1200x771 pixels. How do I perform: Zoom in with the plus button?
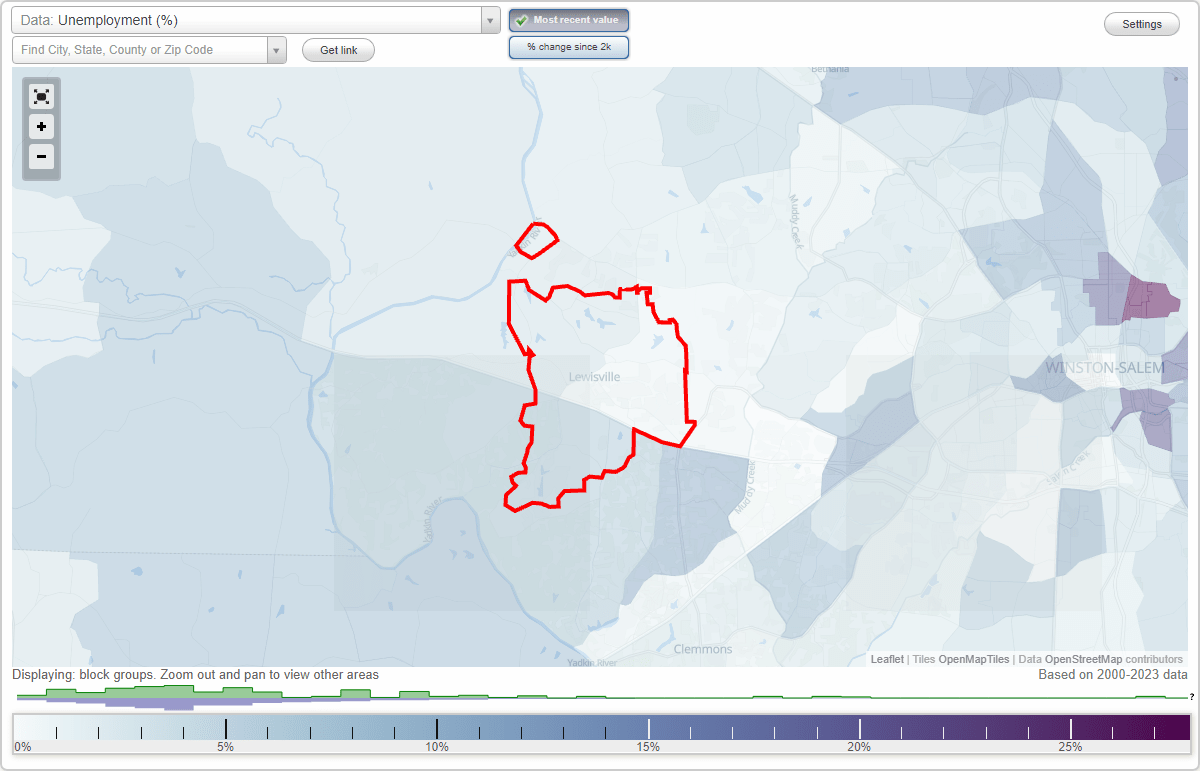pyautogui.click(x=41, y=127)
